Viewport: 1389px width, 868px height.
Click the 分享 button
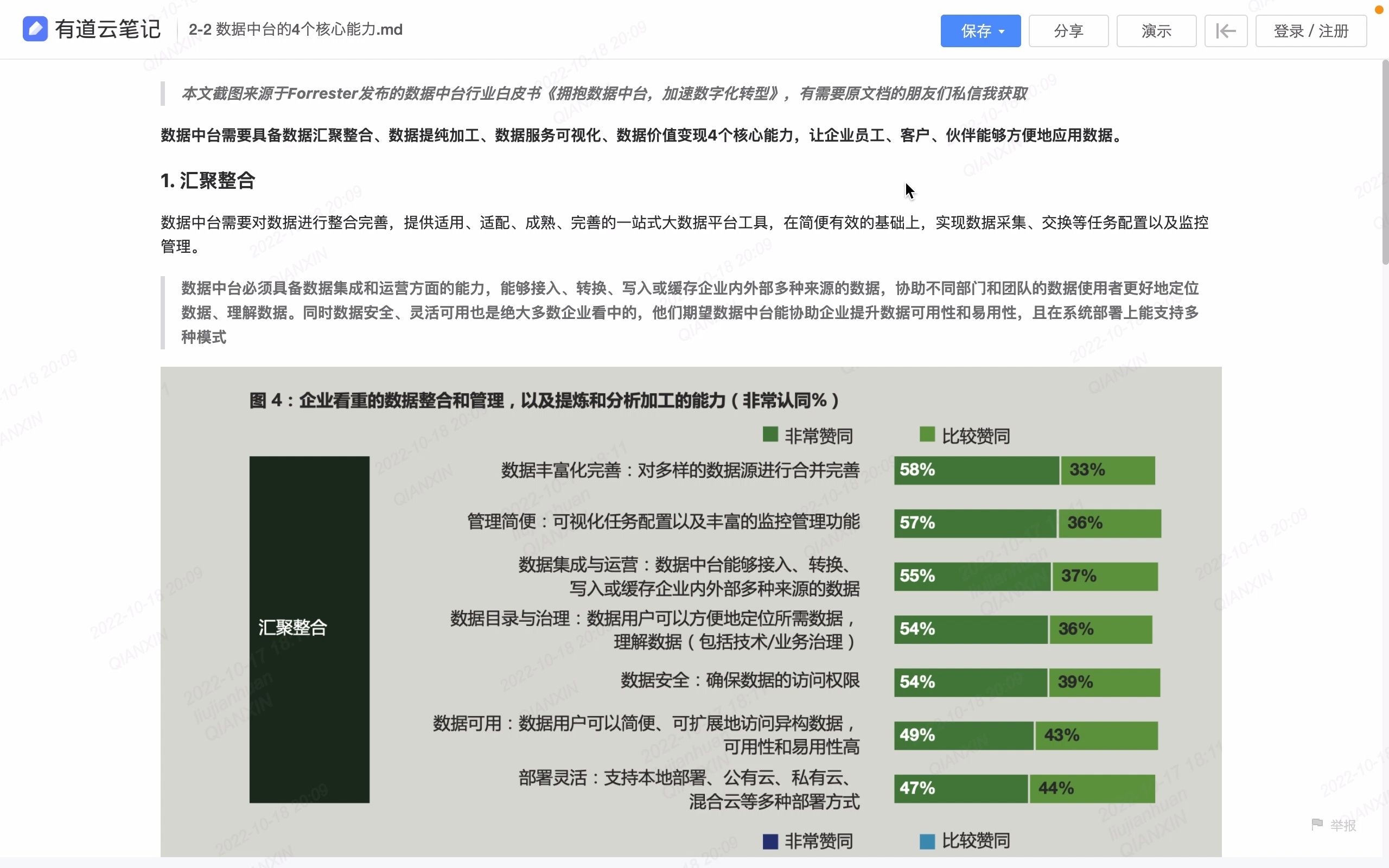pyautogui.click(x=1068, y=31)
